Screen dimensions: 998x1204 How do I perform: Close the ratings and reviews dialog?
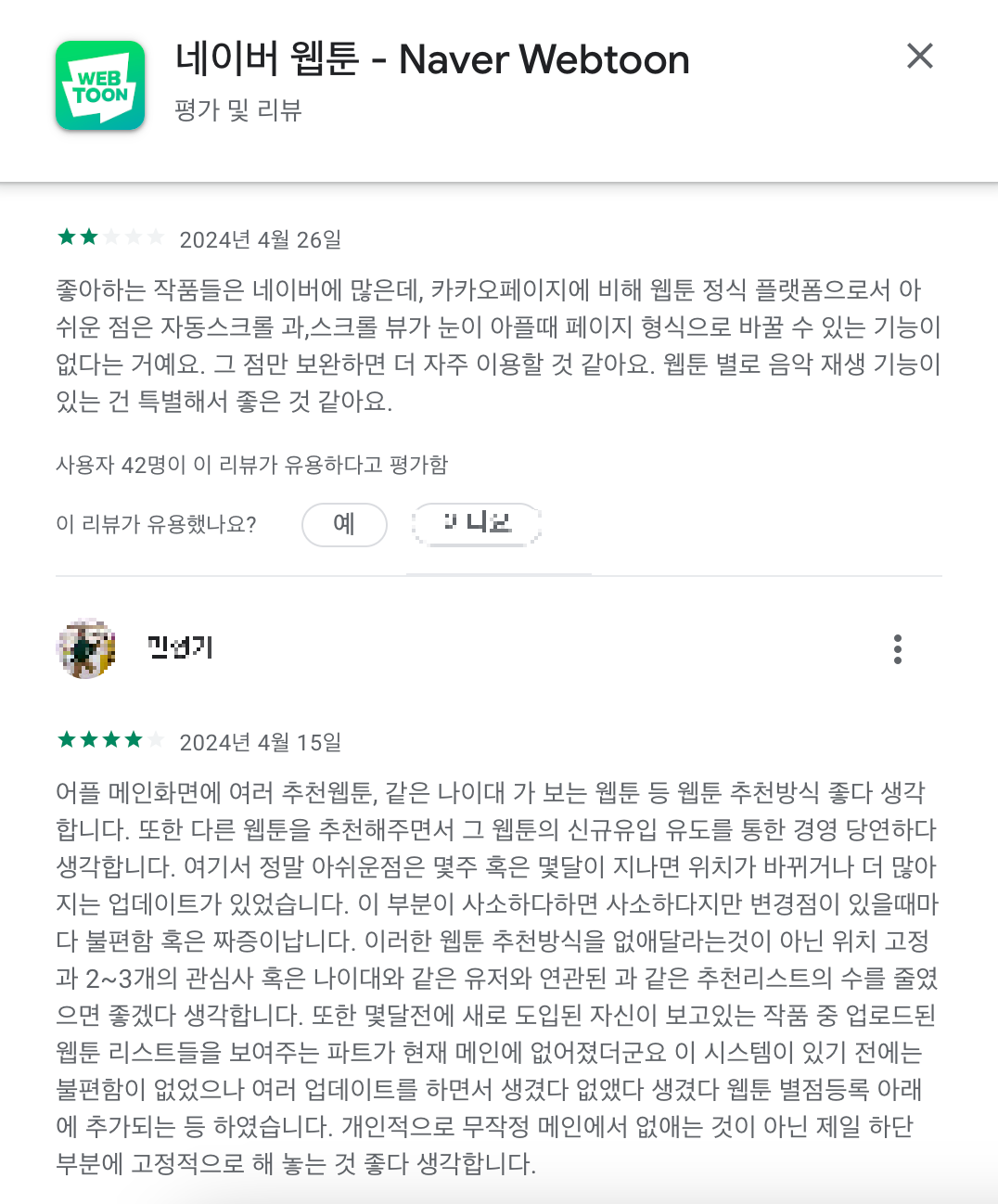[x=919, y=56]
